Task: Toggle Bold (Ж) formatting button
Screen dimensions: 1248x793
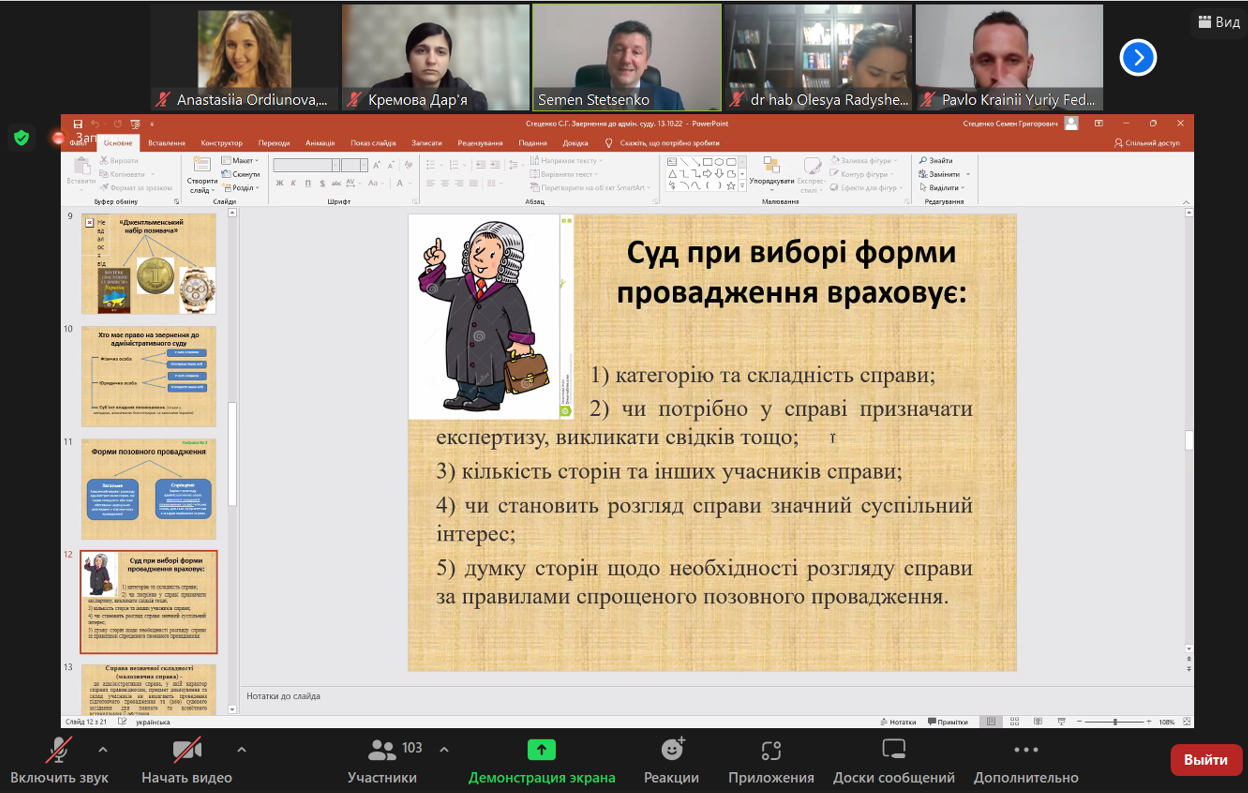Action: pos(280,184)
